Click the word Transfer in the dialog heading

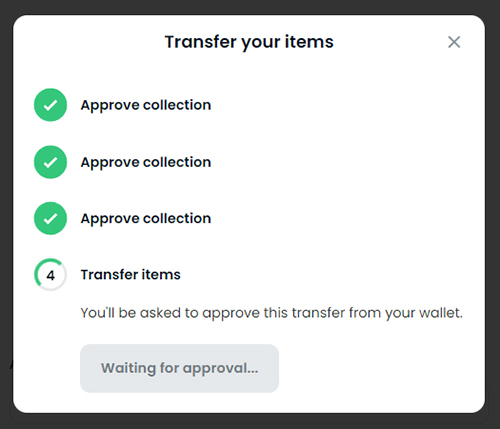[200, 42]
